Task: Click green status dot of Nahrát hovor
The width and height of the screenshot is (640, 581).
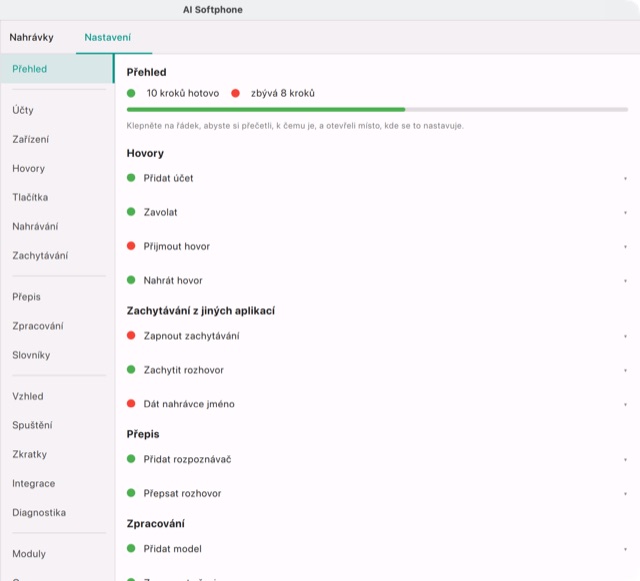Action: coord(131,280)
